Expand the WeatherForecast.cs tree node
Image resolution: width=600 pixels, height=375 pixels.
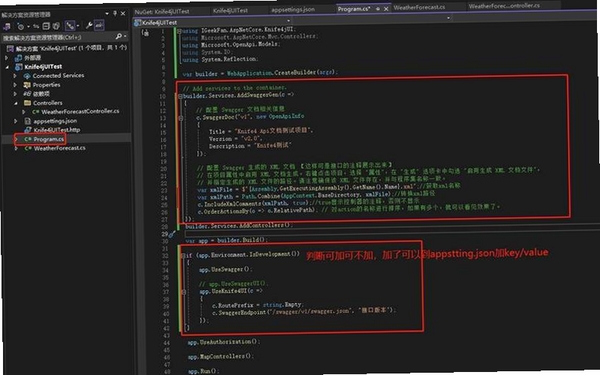[x=16, y=148]
